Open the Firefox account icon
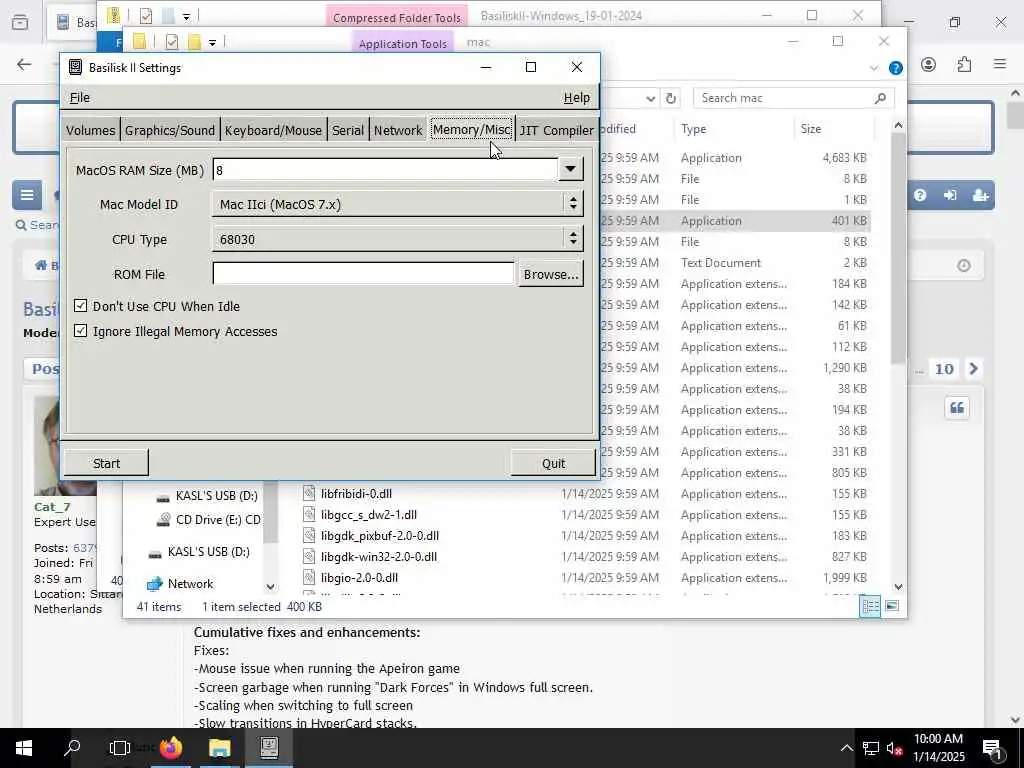 coord(928,64)
